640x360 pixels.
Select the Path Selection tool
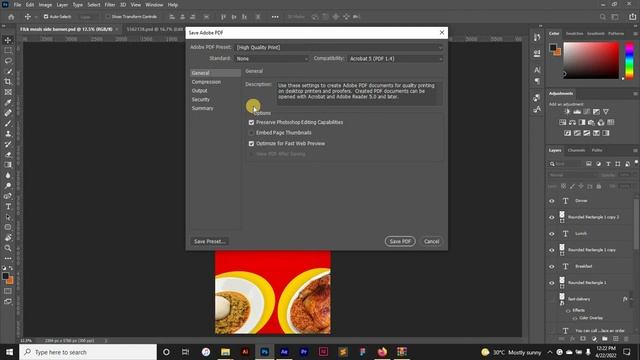pos(8,217)
